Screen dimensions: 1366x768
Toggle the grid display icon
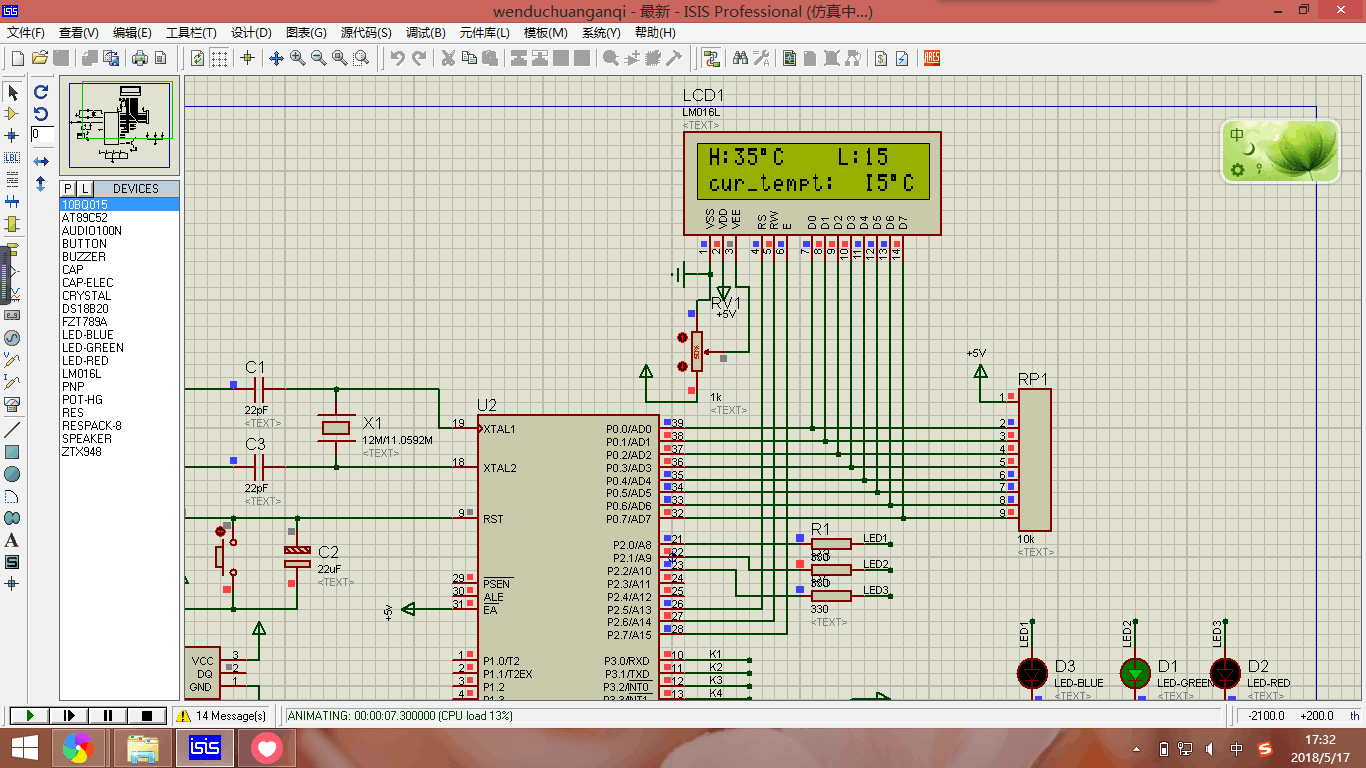point(218,58)
